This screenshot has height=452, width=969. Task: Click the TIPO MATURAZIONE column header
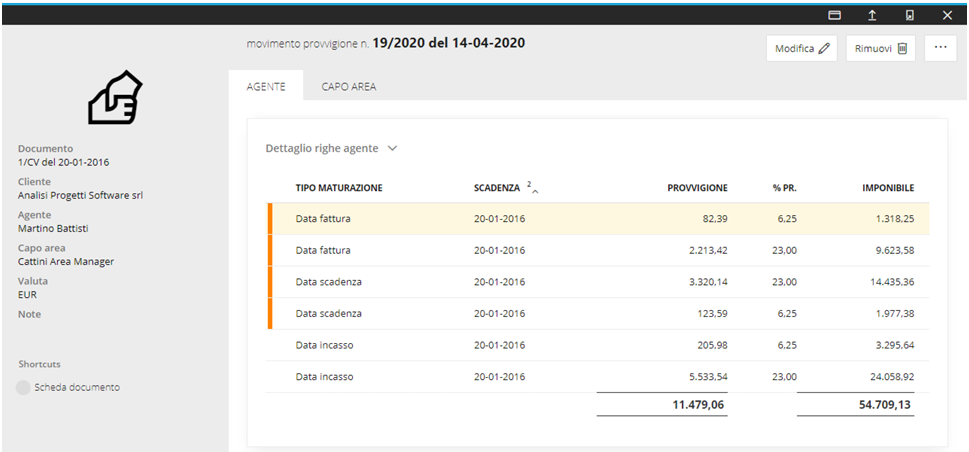[x=339, y=188]
